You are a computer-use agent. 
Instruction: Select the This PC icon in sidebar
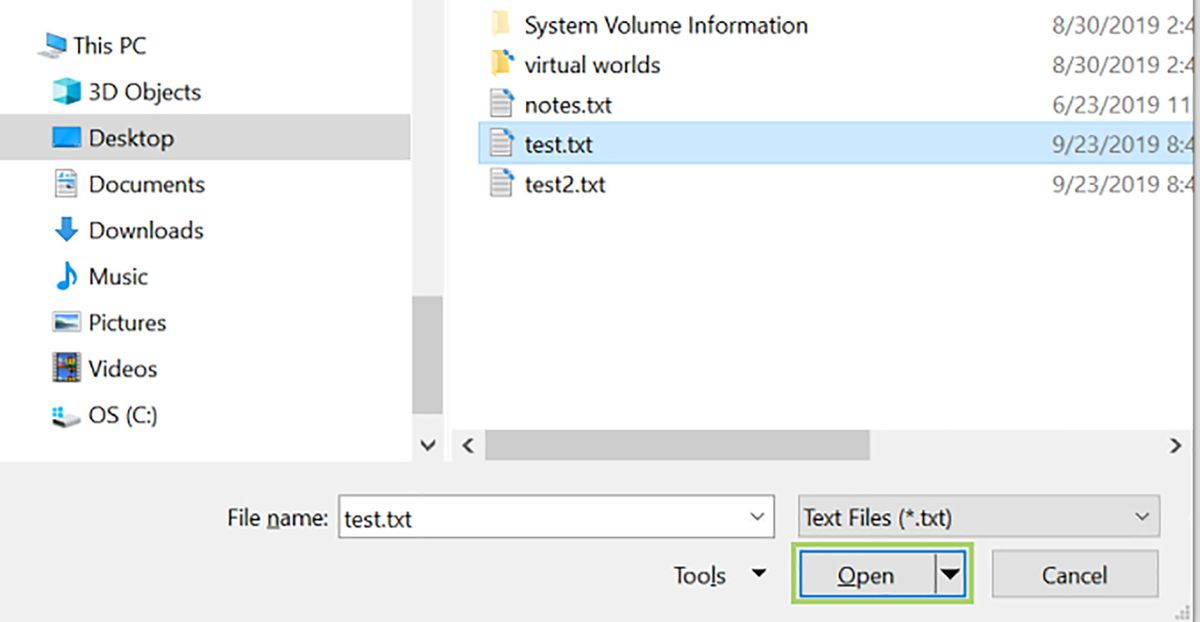(x=57, y=45)
